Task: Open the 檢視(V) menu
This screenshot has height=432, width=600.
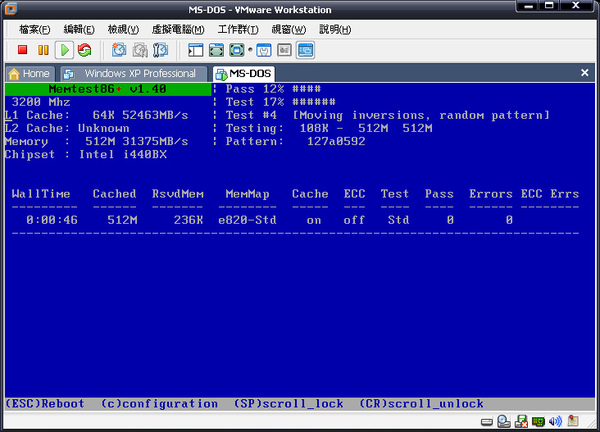Action: [123, 29]
